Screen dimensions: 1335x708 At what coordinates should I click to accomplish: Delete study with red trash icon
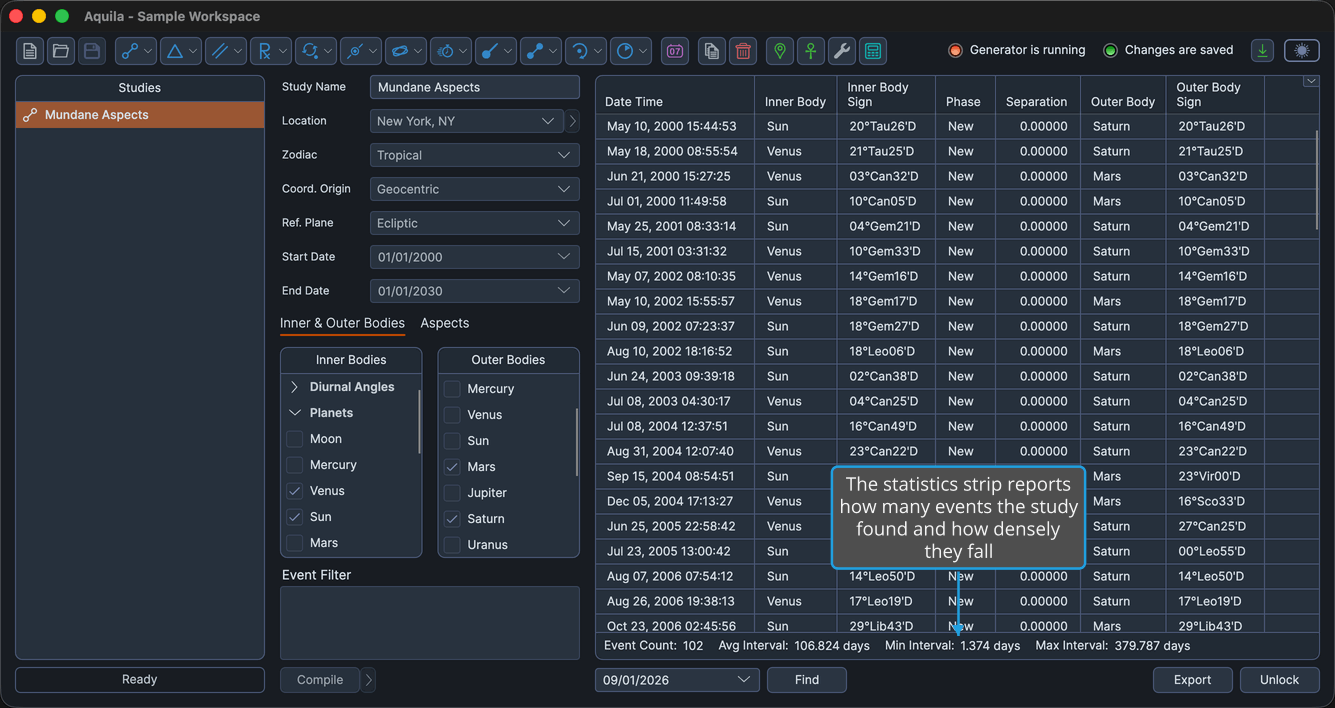743,51
